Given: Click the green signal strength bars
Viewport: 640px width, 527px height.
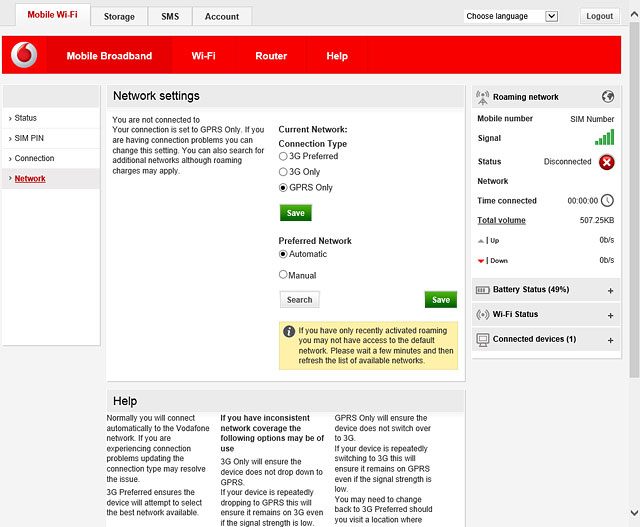Looking at the screenshot, I should [604, 138].
